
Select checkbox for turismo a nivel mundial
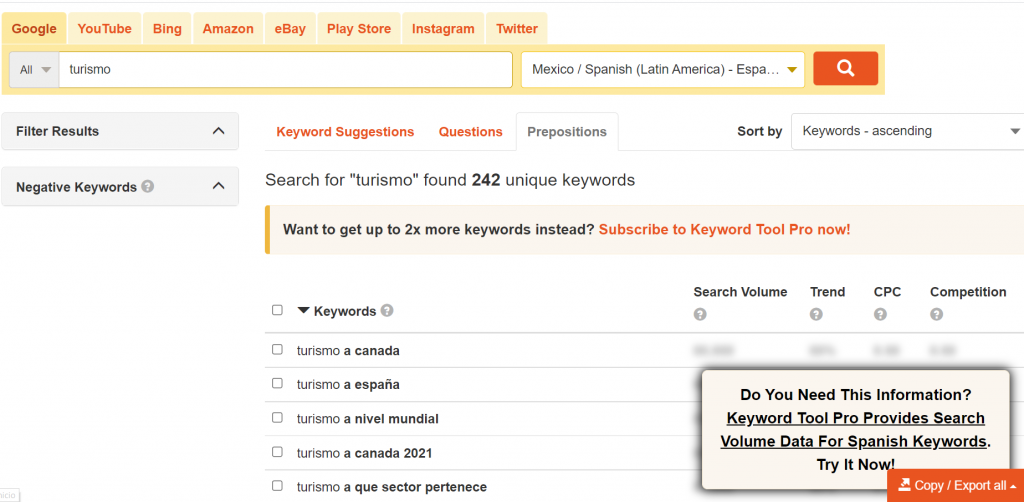[x=277, y=418]
